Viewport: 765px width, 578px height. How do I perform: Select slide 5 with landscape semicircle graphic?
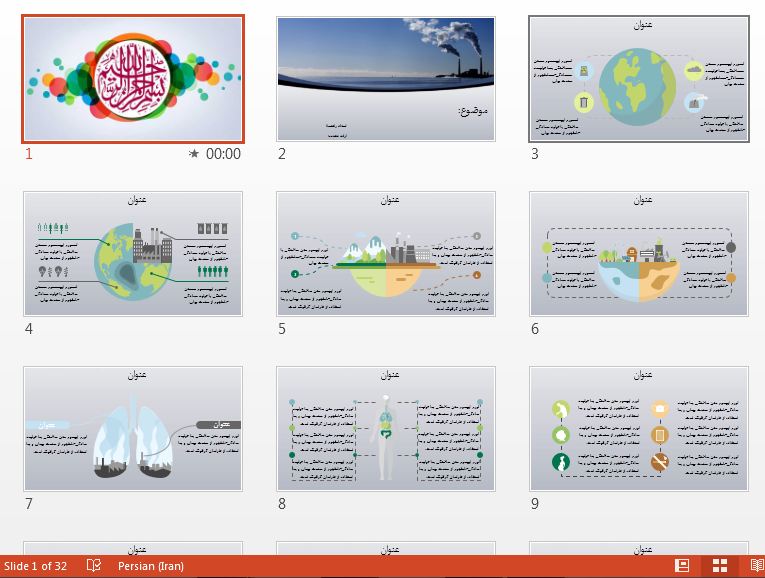[386, 254]
